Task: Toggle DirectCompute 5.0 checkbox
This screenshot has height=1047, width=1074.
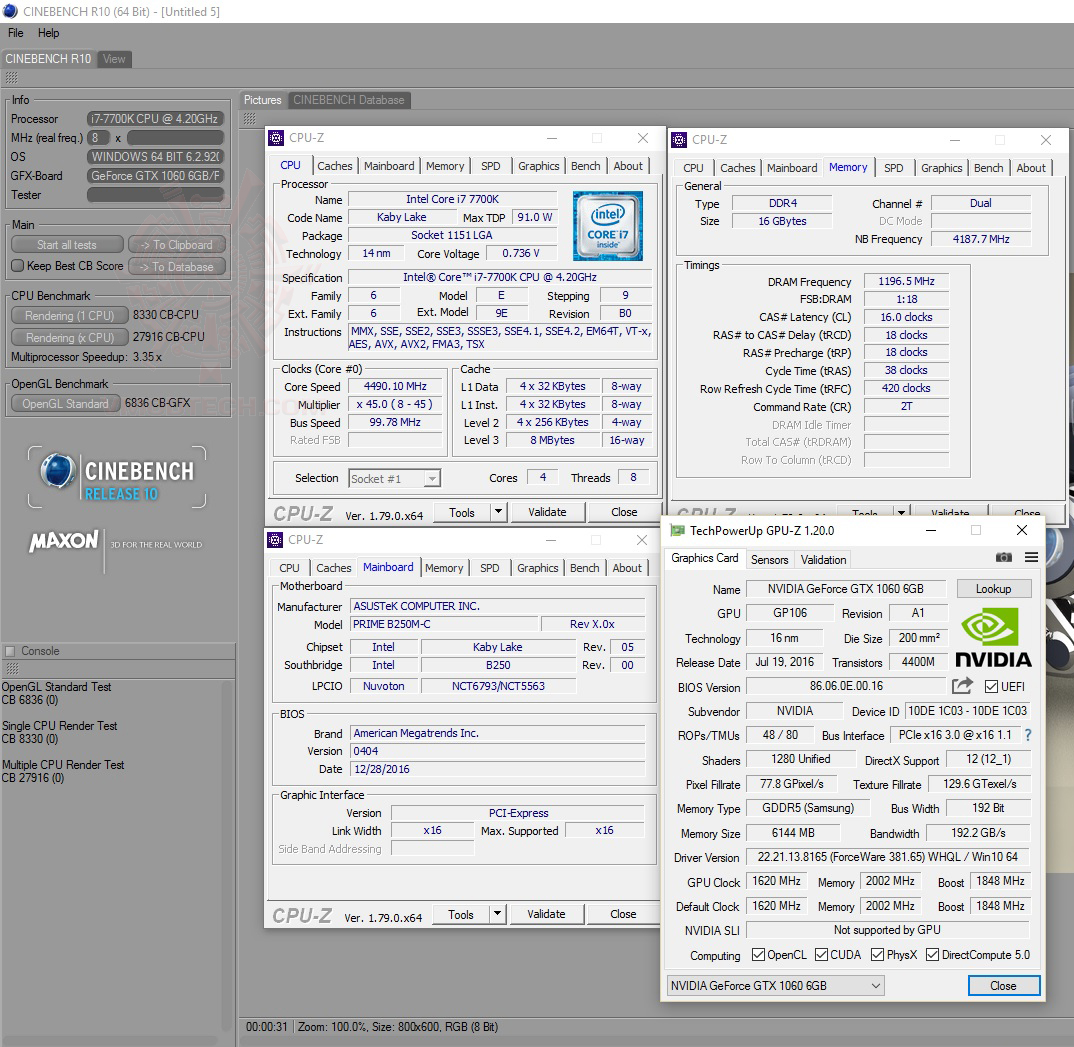Action: point(932,955)
